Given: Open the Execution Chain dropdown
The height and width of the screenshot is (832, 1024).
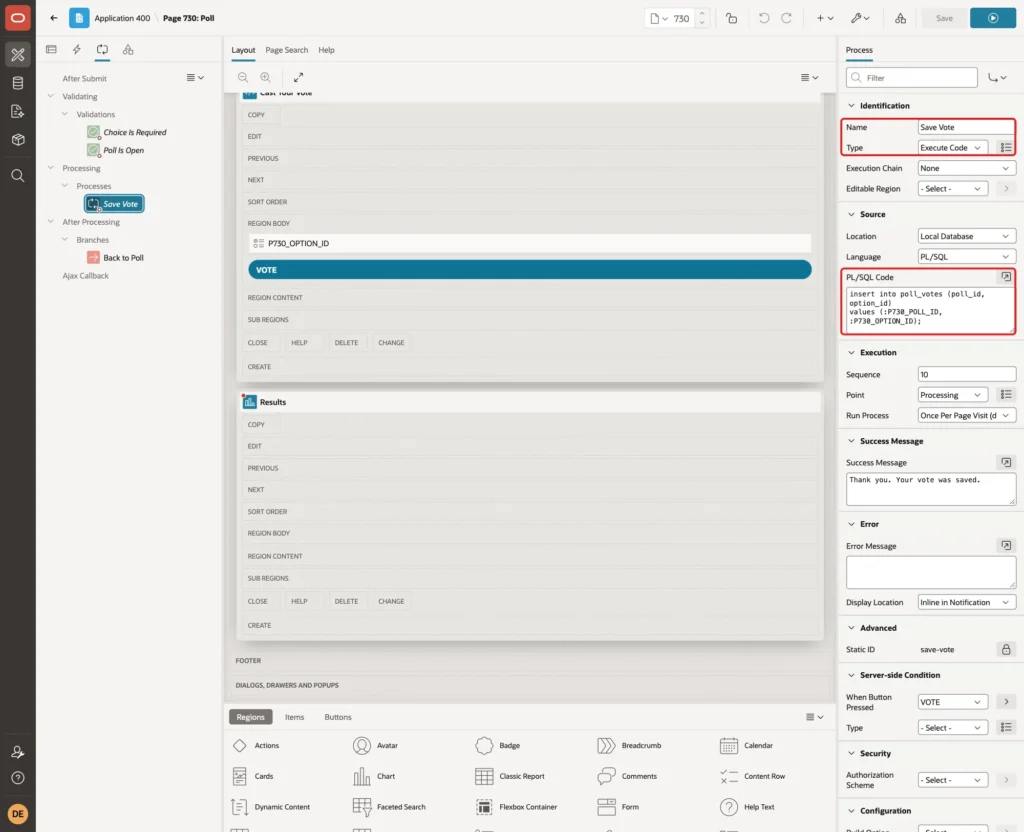Looking at the screenshot, I should click(x=966, y=168).
